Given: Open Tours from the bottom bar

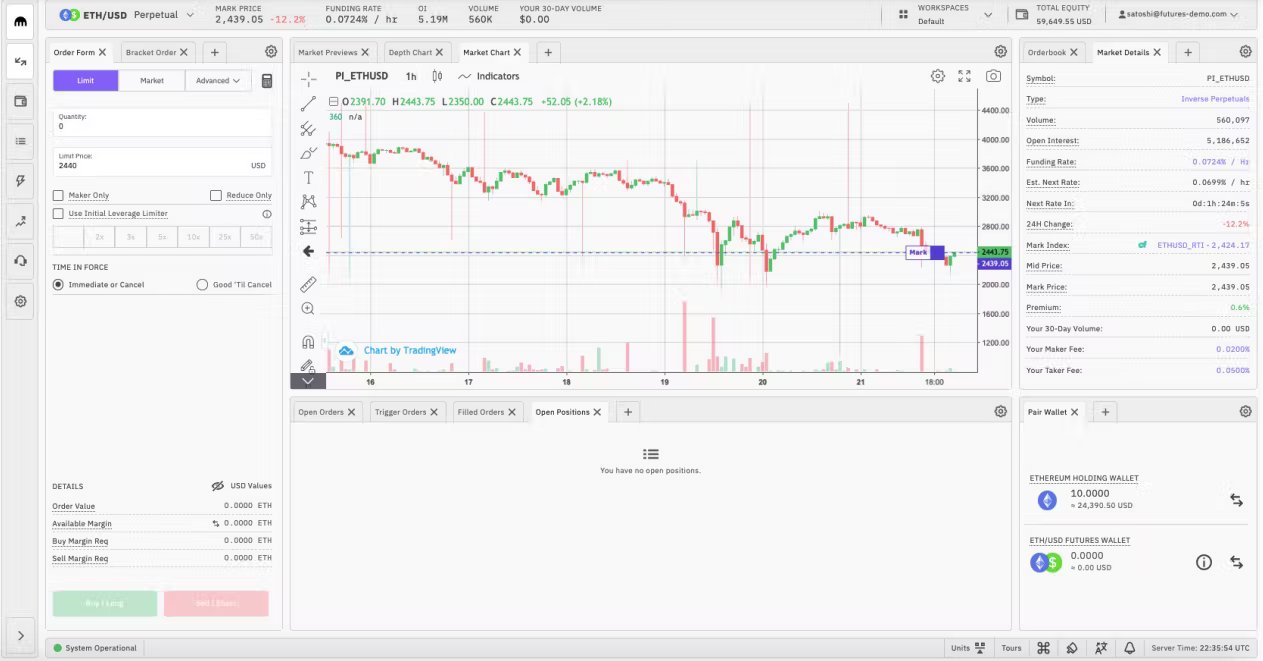Looking at the screenshot, I should click(1011, 648).
